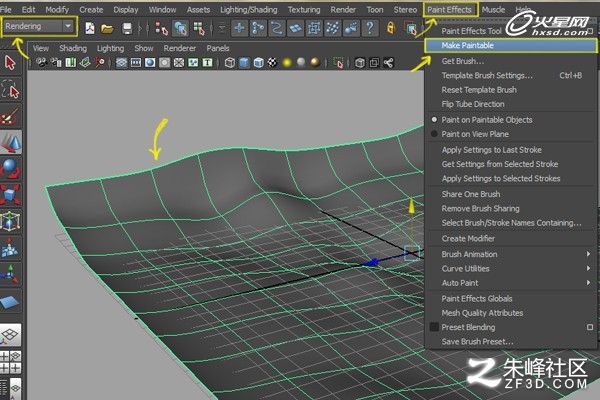Select by hierarchy mode icon
This screenshot has width=600, height=400.
[x=161, y=28]
